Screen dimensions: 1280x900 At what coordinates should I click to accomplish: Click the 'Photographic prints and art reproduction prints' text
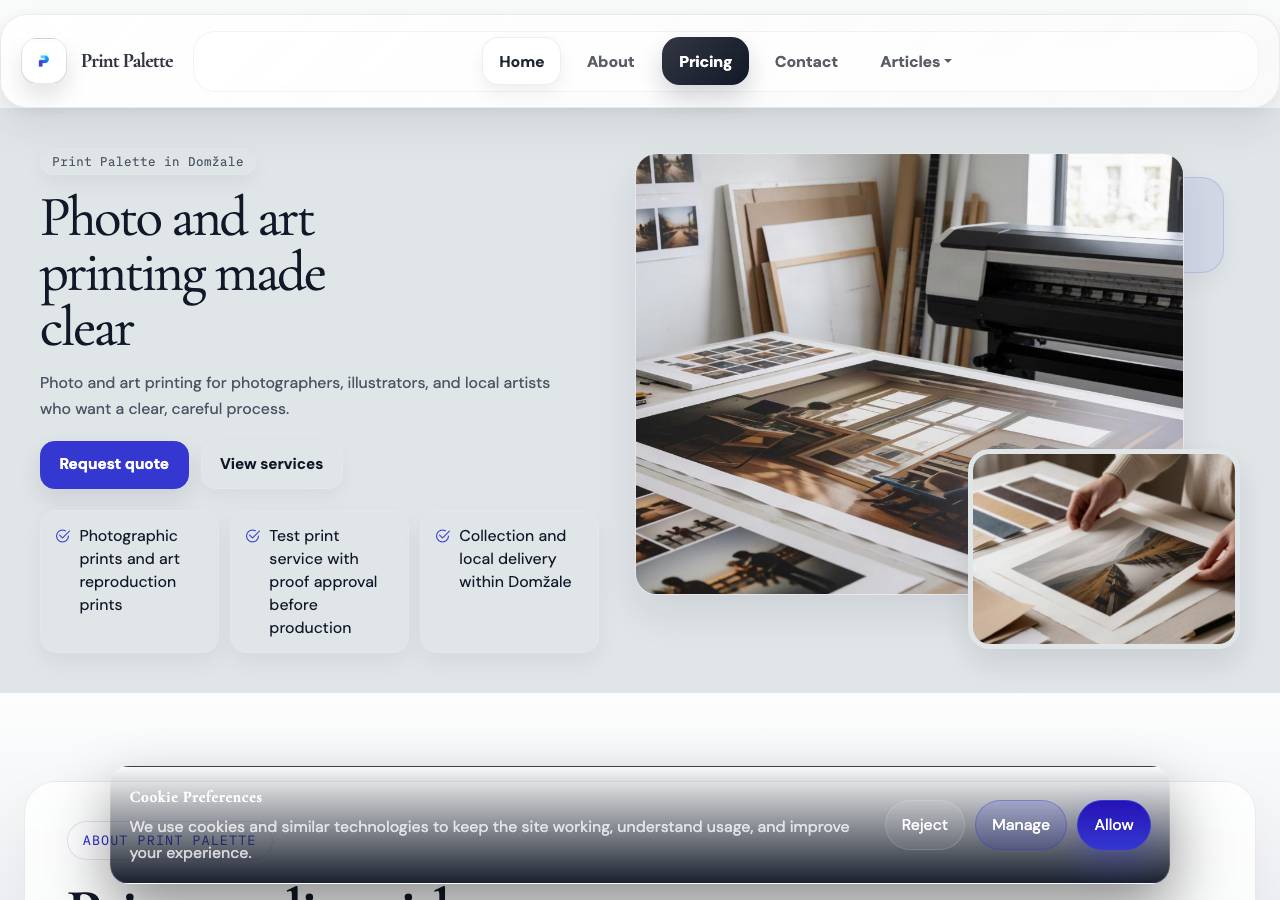click(x=130, y=570)
